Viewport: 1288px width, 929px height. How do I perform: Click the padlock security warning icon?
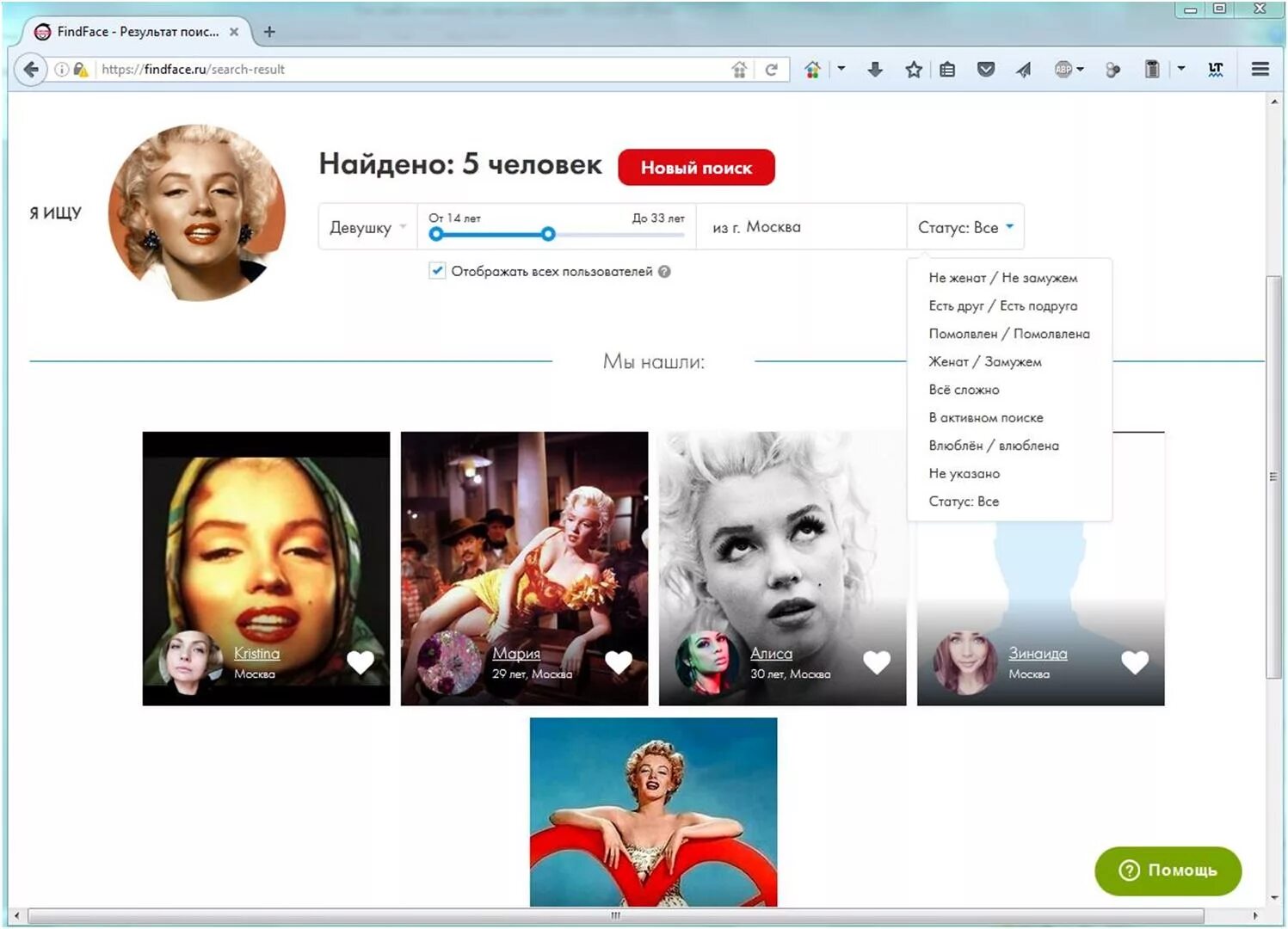(x=81, y=70)
